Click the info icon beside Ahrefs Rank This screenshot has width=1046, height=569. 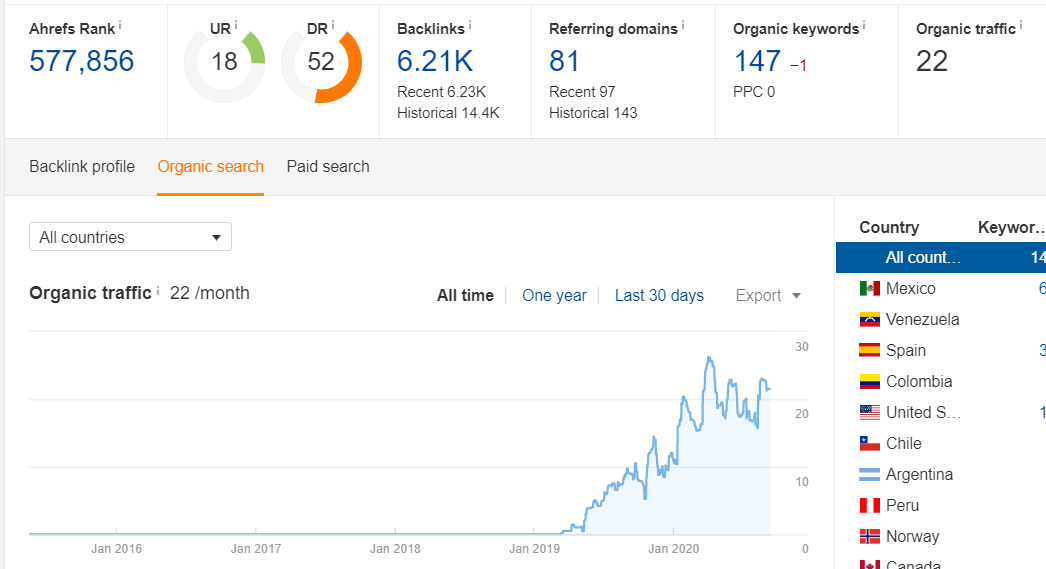tap(120, 25)
